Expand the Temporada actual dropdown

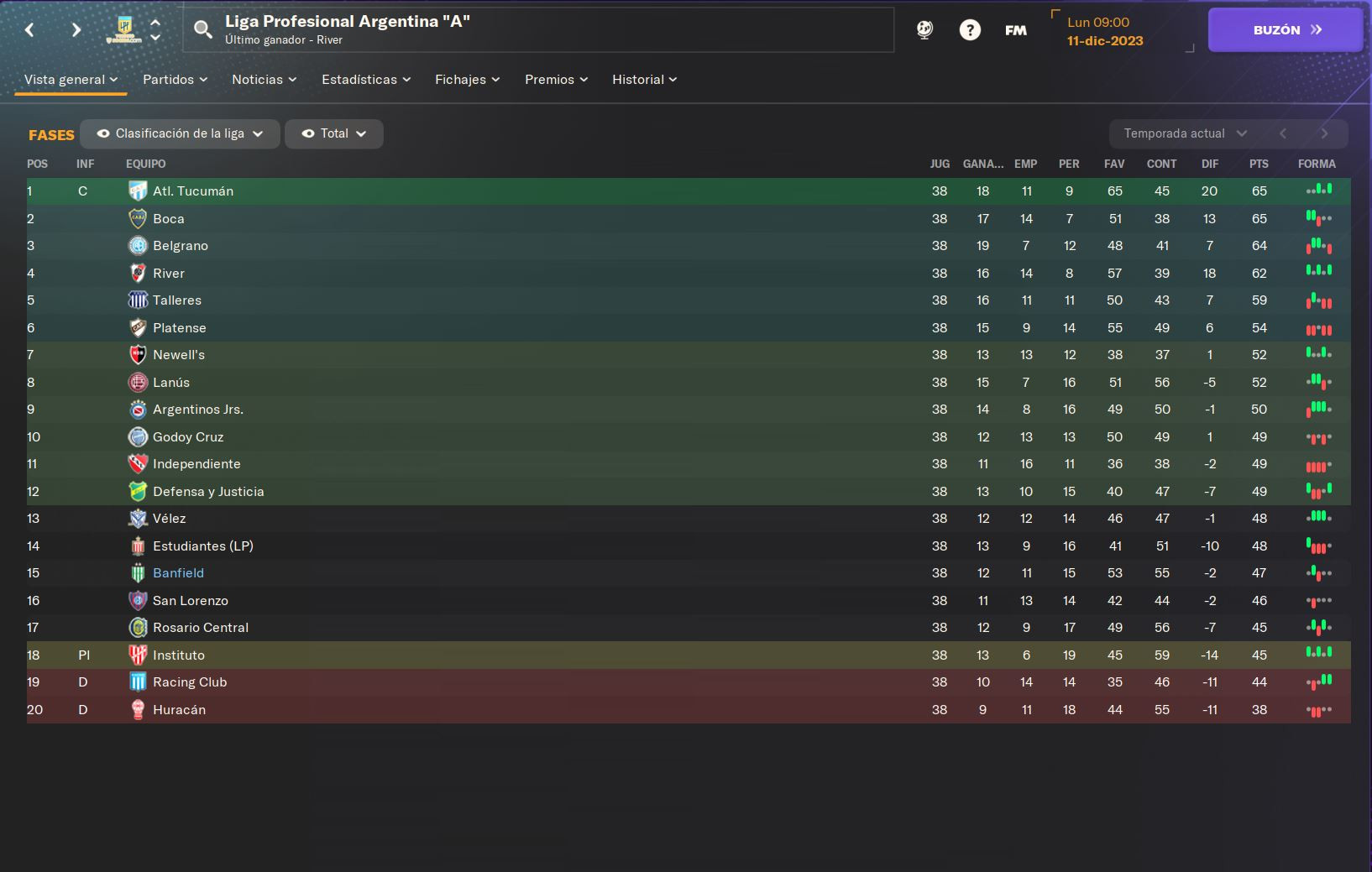(1186, 133)
